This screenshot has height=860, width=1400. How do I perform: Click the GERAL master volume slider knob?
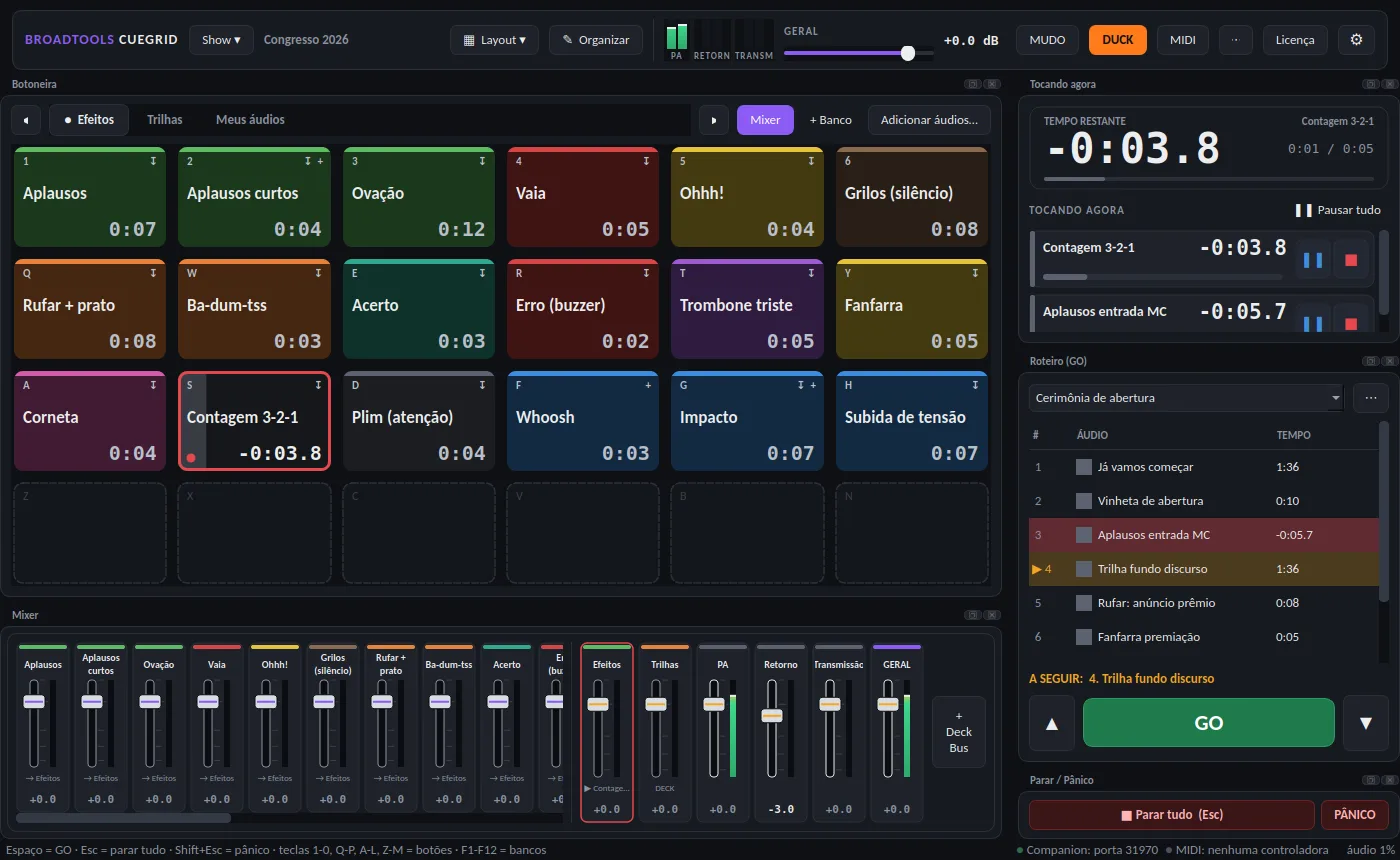pyautogui.click(x=908, y=53)
